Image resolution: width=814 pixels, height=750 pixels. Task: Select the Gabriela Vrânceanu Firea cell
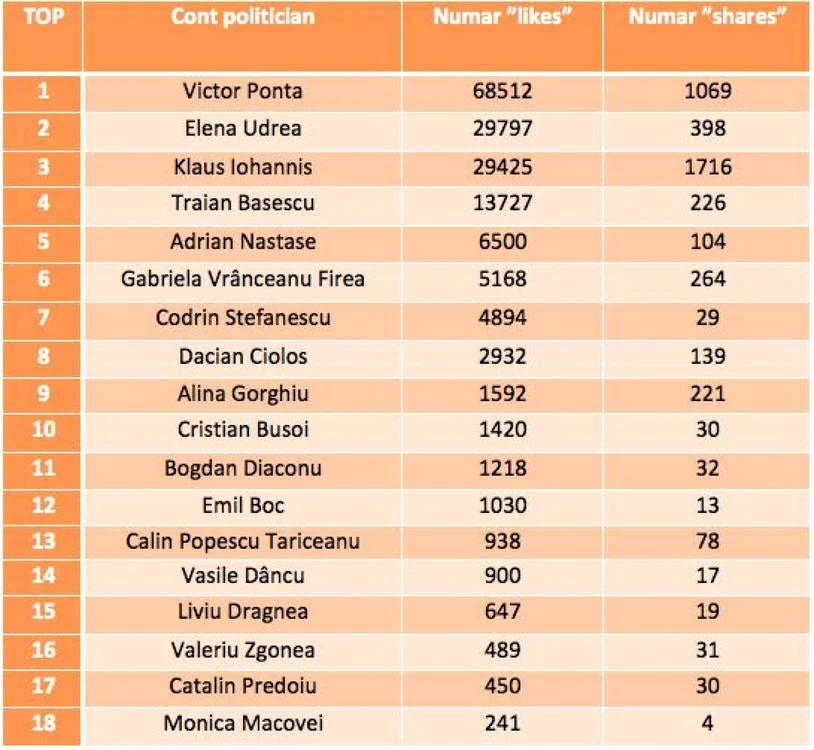(x=242, y=280)
